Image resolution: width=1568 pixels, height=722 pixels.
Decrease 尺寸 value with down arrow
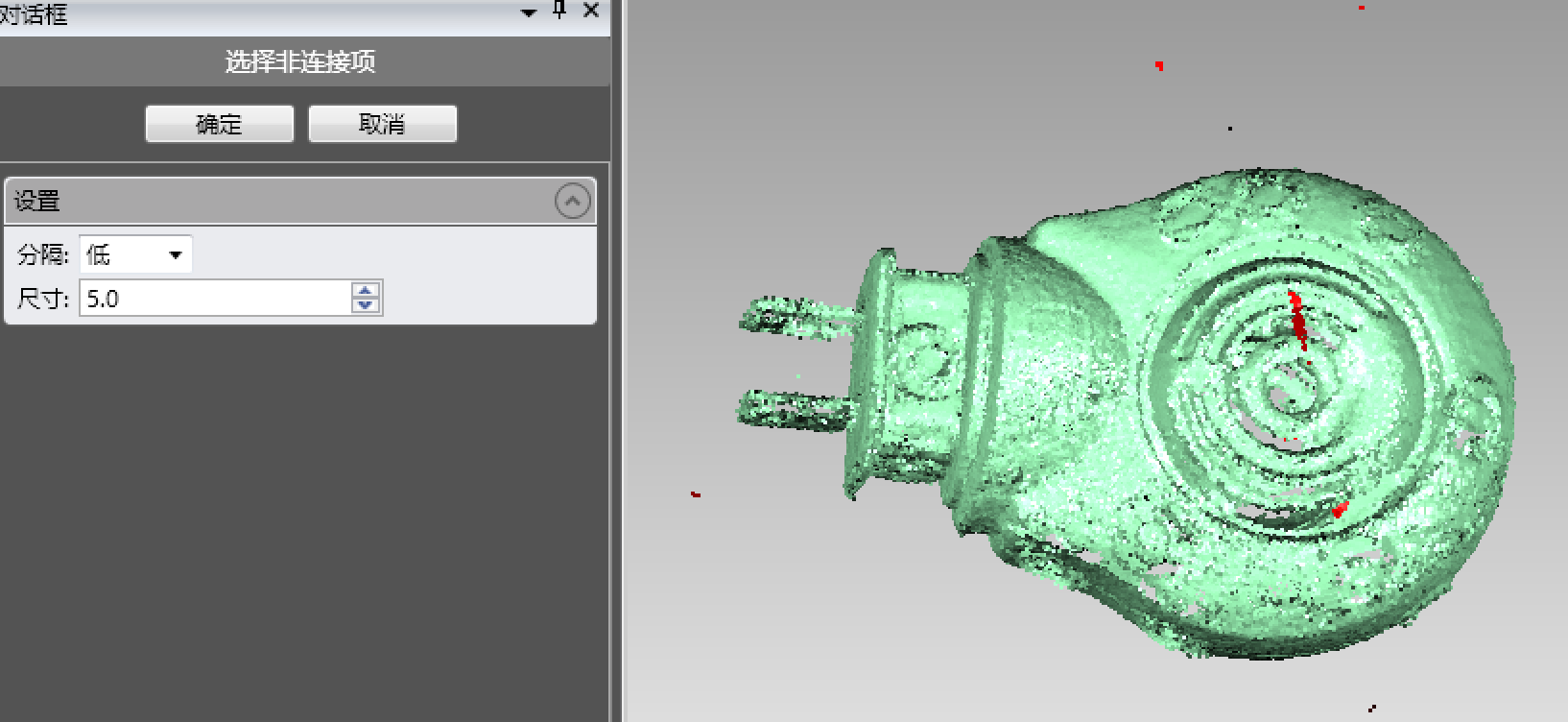tap(366, 306)
